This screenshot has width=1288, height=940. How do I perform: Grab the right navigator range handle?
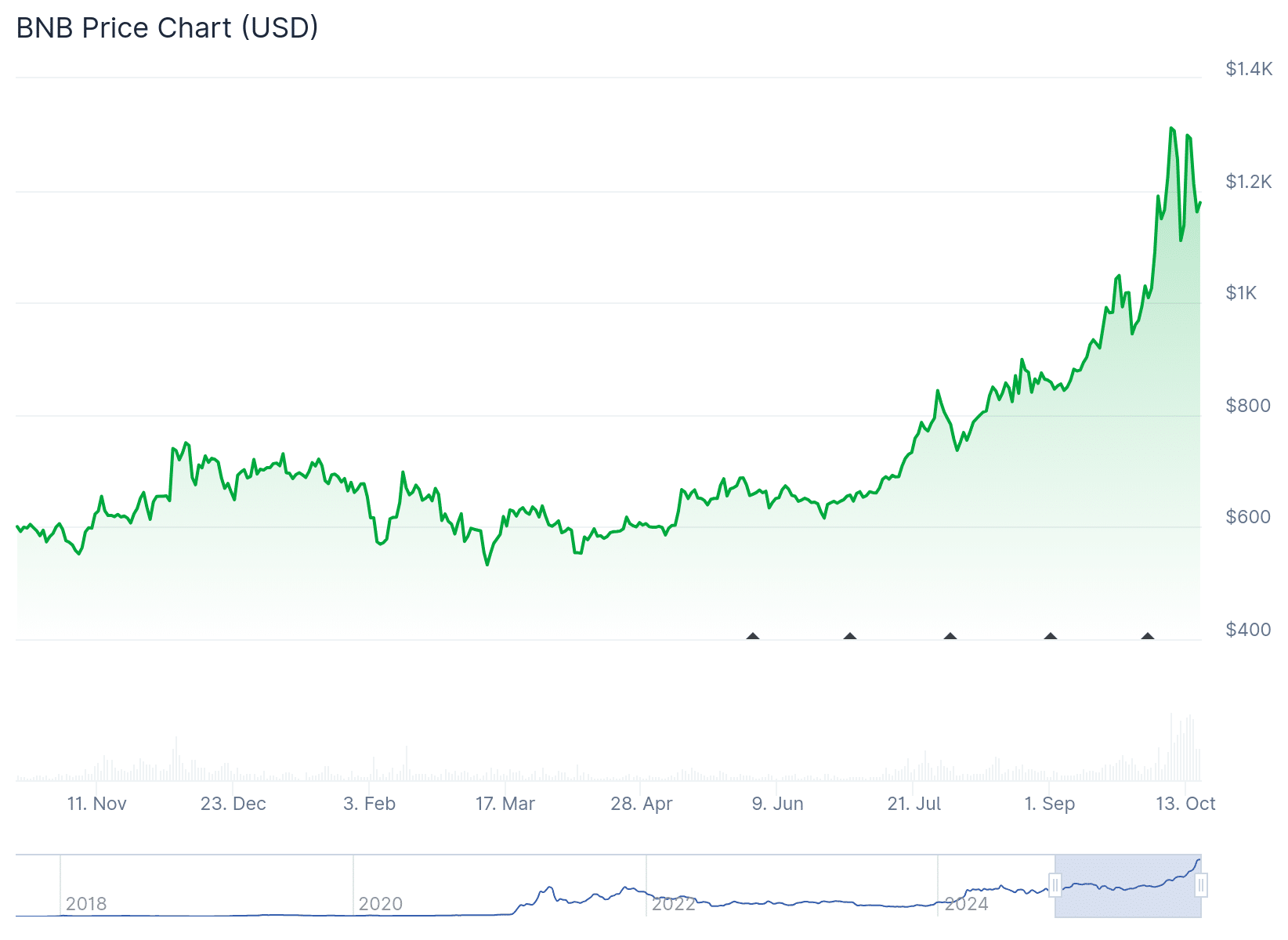click(x=1201, y=886)
